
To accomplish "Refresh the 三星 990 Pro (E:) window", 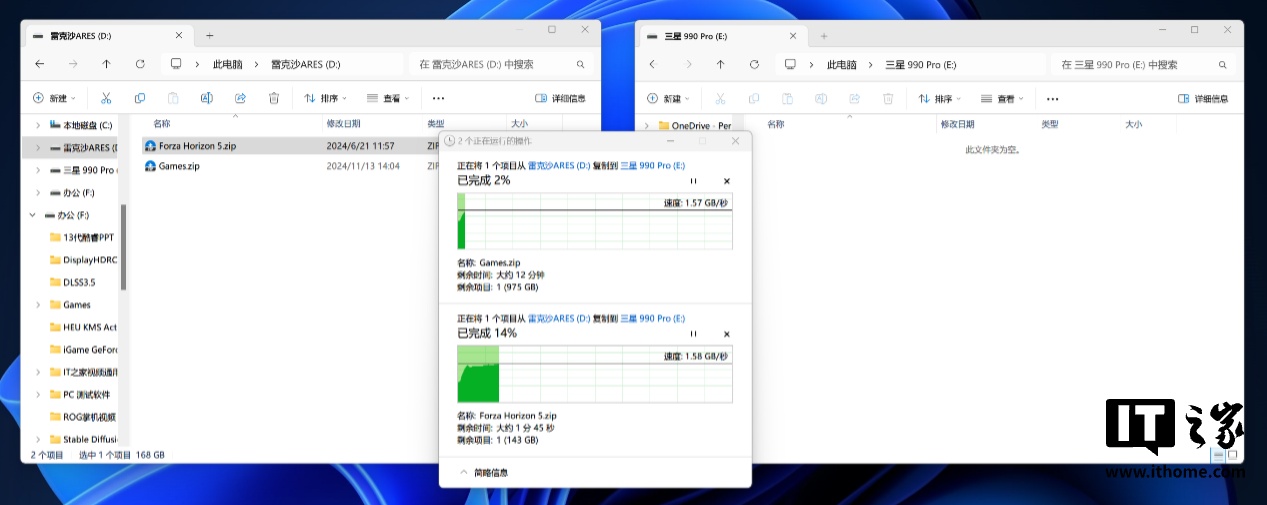I will tap(754, 64).
